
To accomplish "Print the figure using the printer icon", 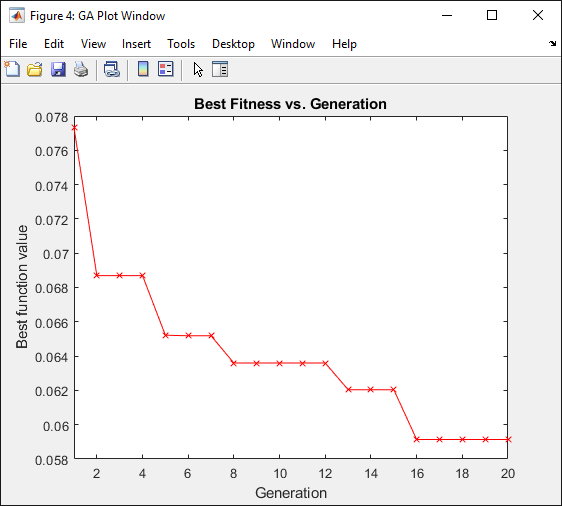I will (x=81, y=69).
